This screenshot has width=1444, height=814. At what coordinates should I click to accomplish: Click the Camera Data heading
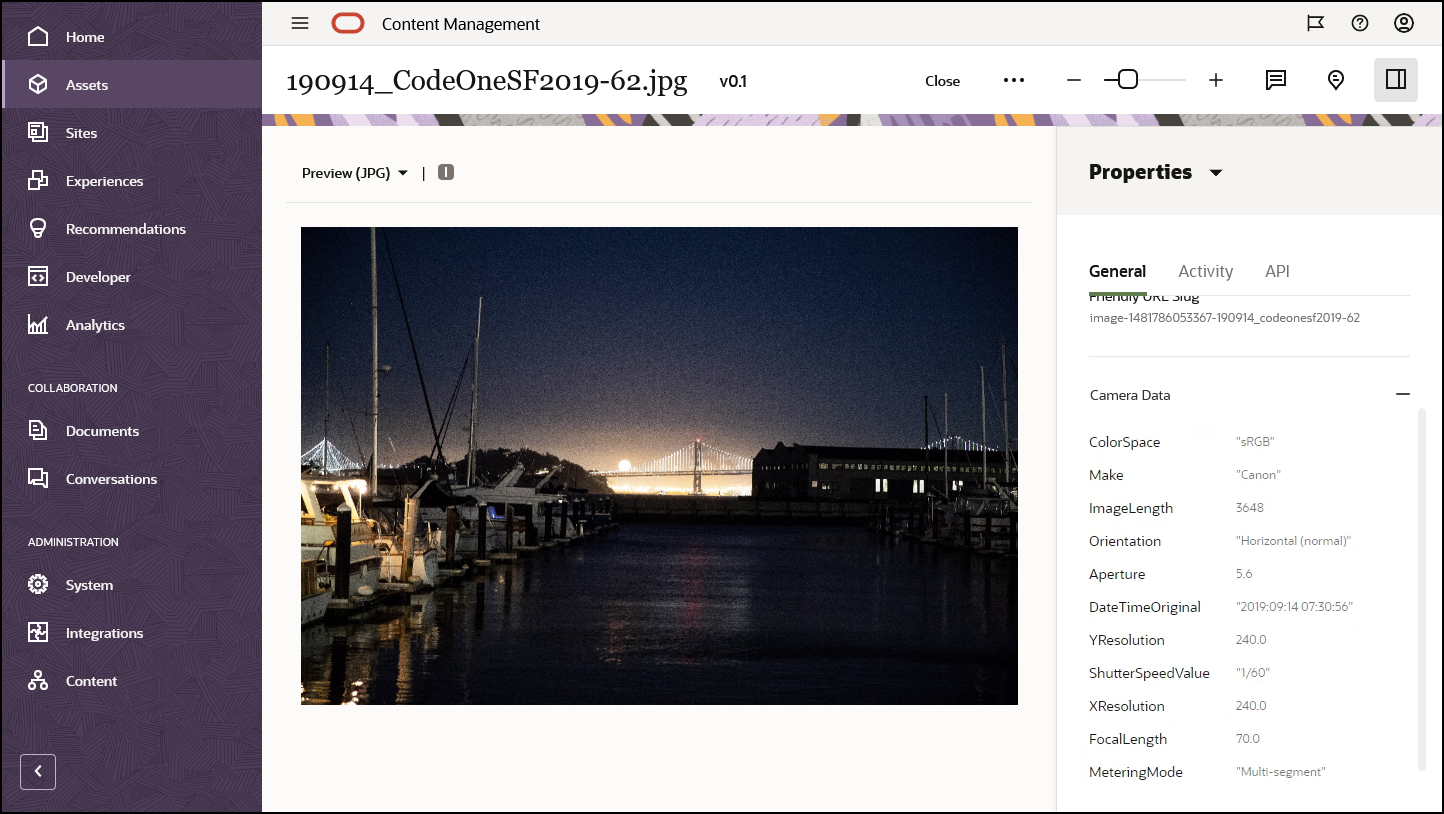(x=1130, y=395)
